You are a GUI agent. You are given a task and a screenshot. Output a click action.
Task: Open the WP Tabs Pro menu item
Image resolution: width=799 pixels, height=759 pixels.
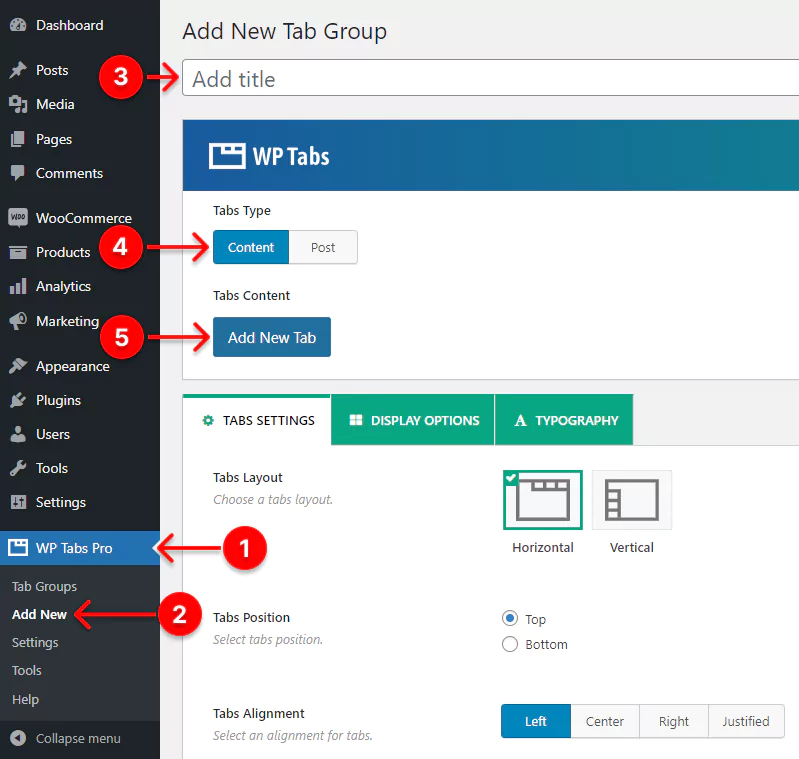[80, 548]
